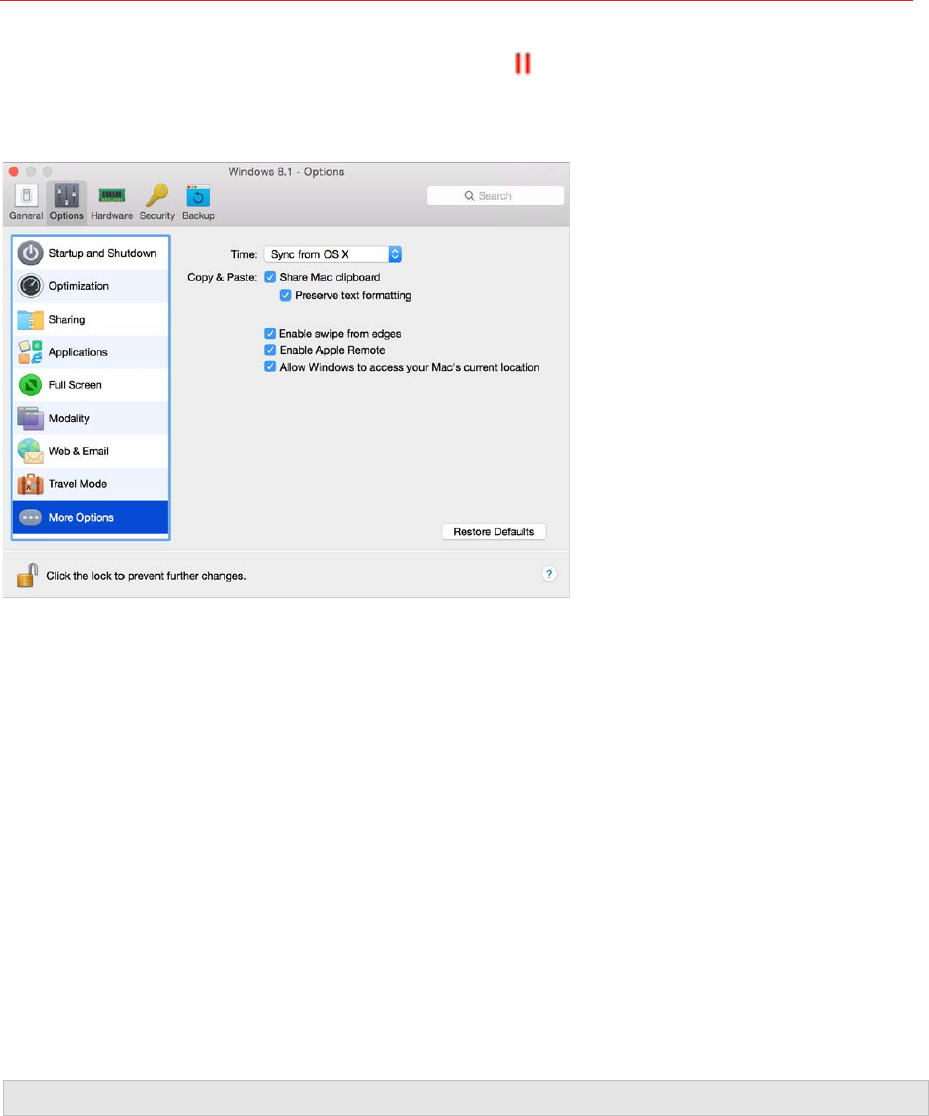Open the Optimization pane label
Screen dimensions: 929x1116
78,286
